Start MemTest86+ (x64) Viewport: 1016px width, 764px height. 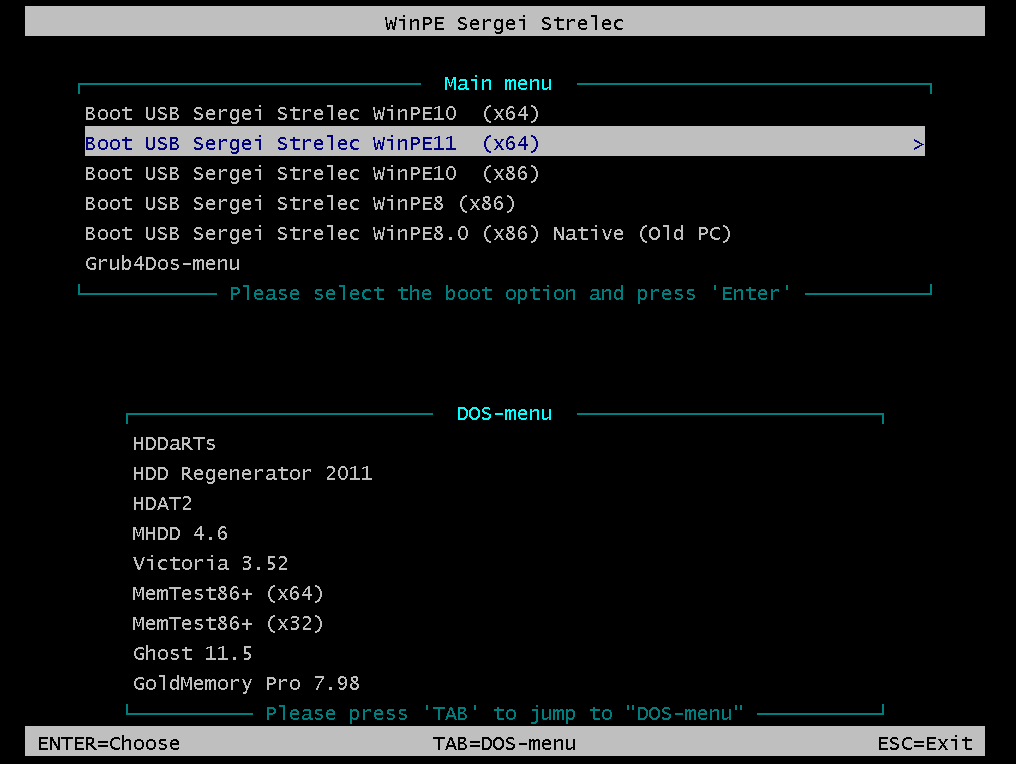228,594
